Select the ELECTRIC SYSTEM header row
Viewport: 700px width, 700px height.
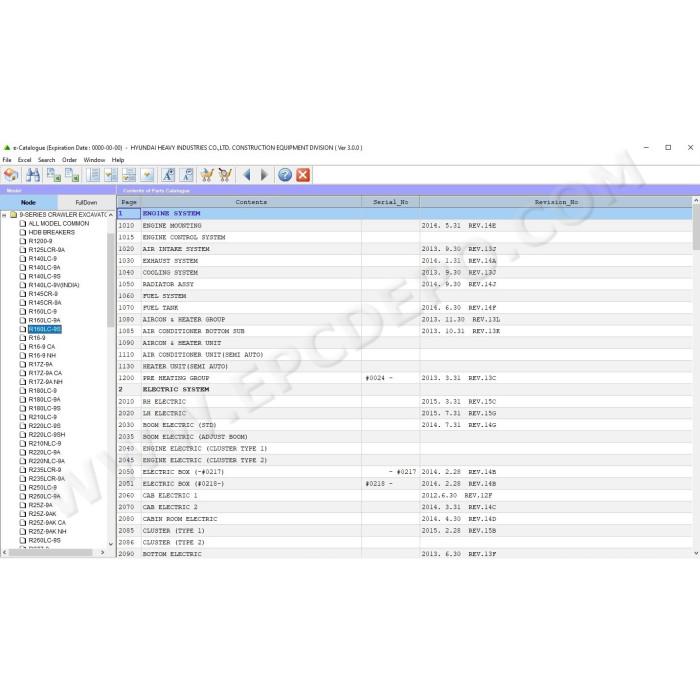pos(404,389)
